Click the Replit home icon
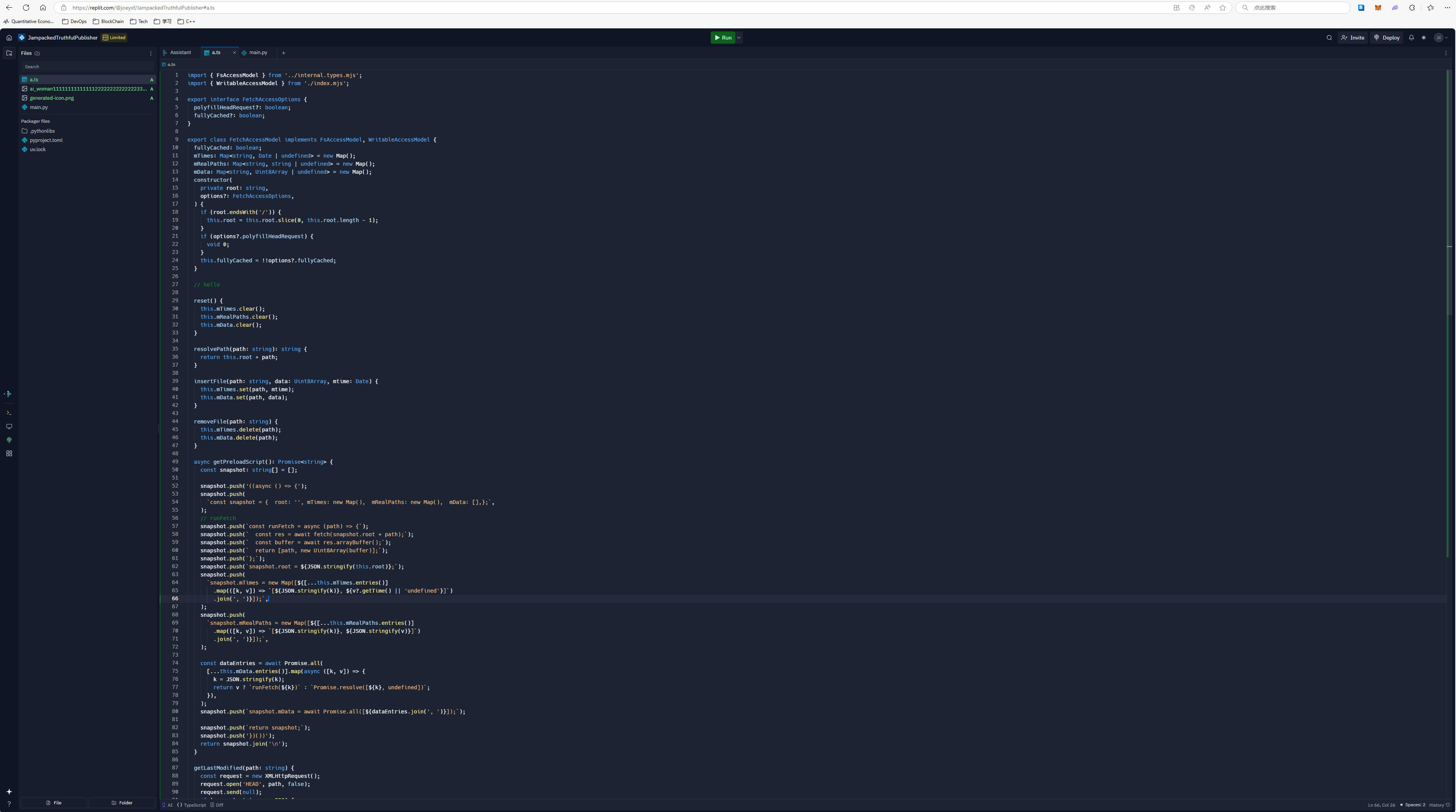This screenshot has height=812, width=1456. (x=9, y=38)
